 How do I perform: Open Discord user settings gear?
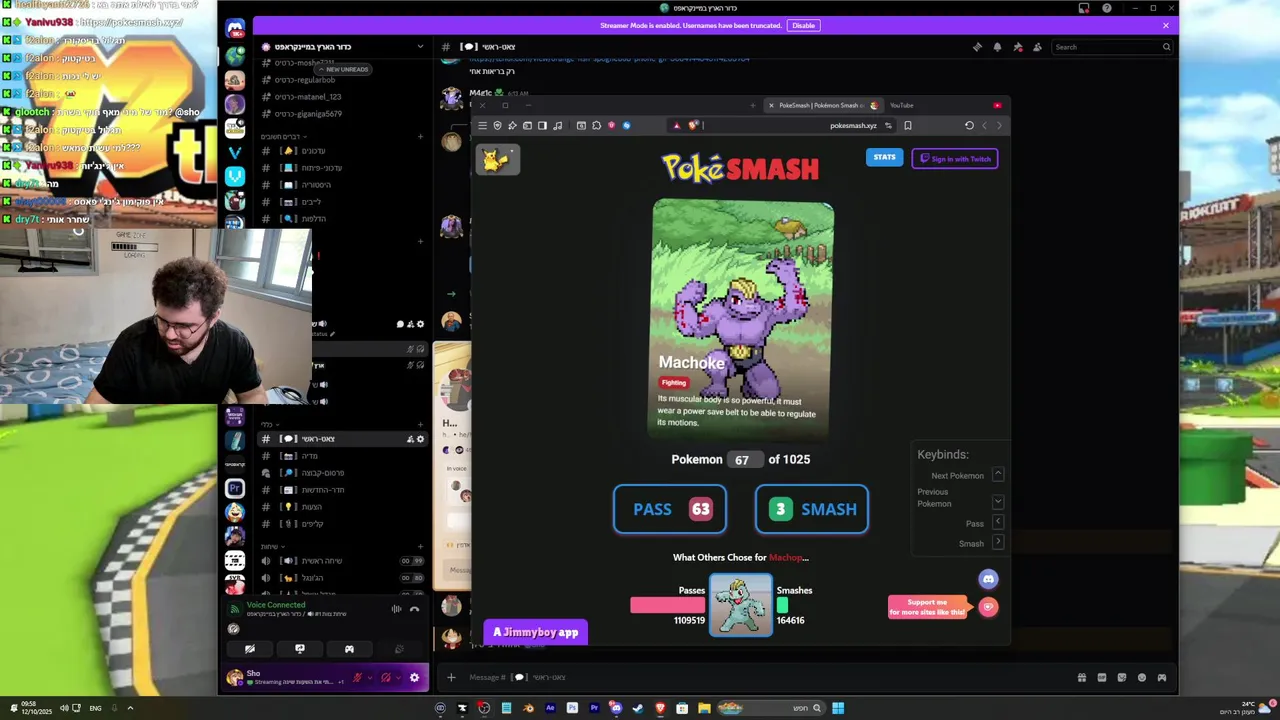tap(414, 677)
